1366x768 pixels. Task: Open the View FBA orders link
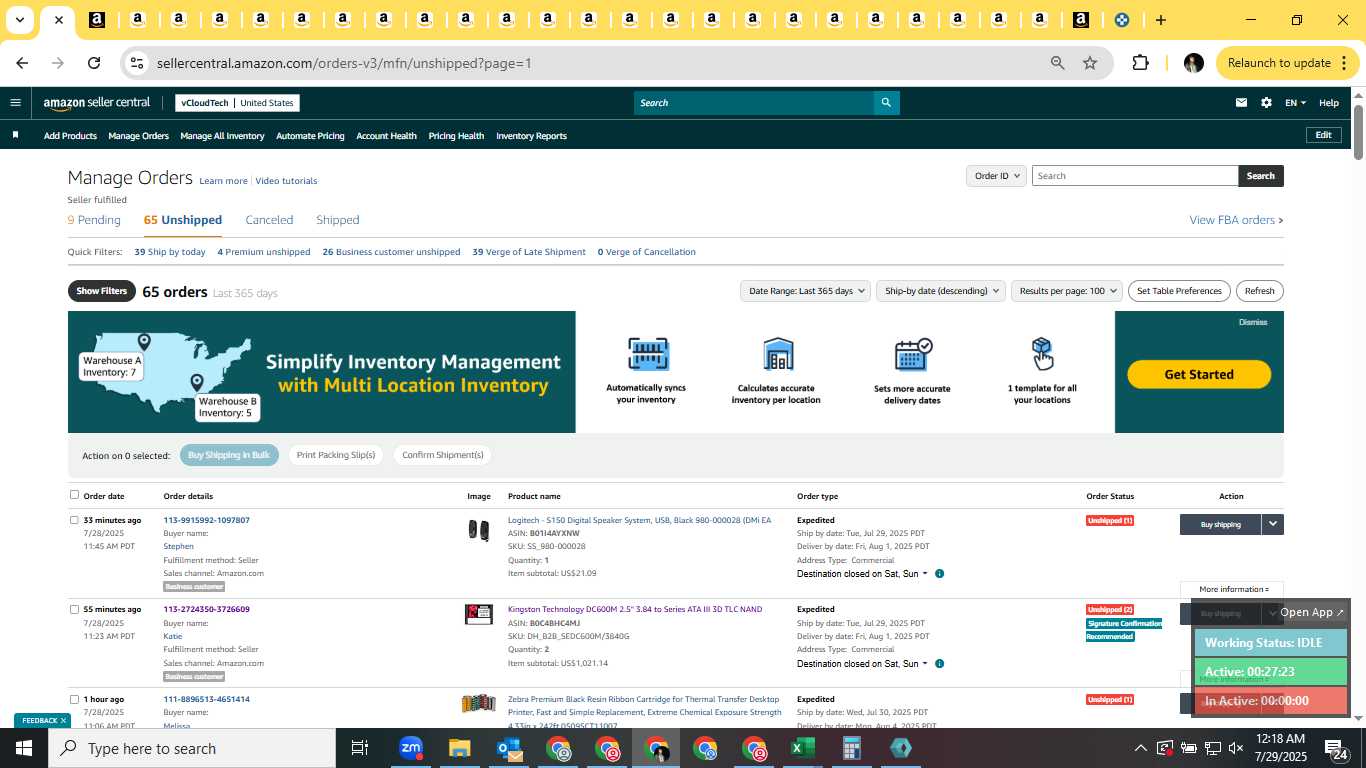(1236, 220)
